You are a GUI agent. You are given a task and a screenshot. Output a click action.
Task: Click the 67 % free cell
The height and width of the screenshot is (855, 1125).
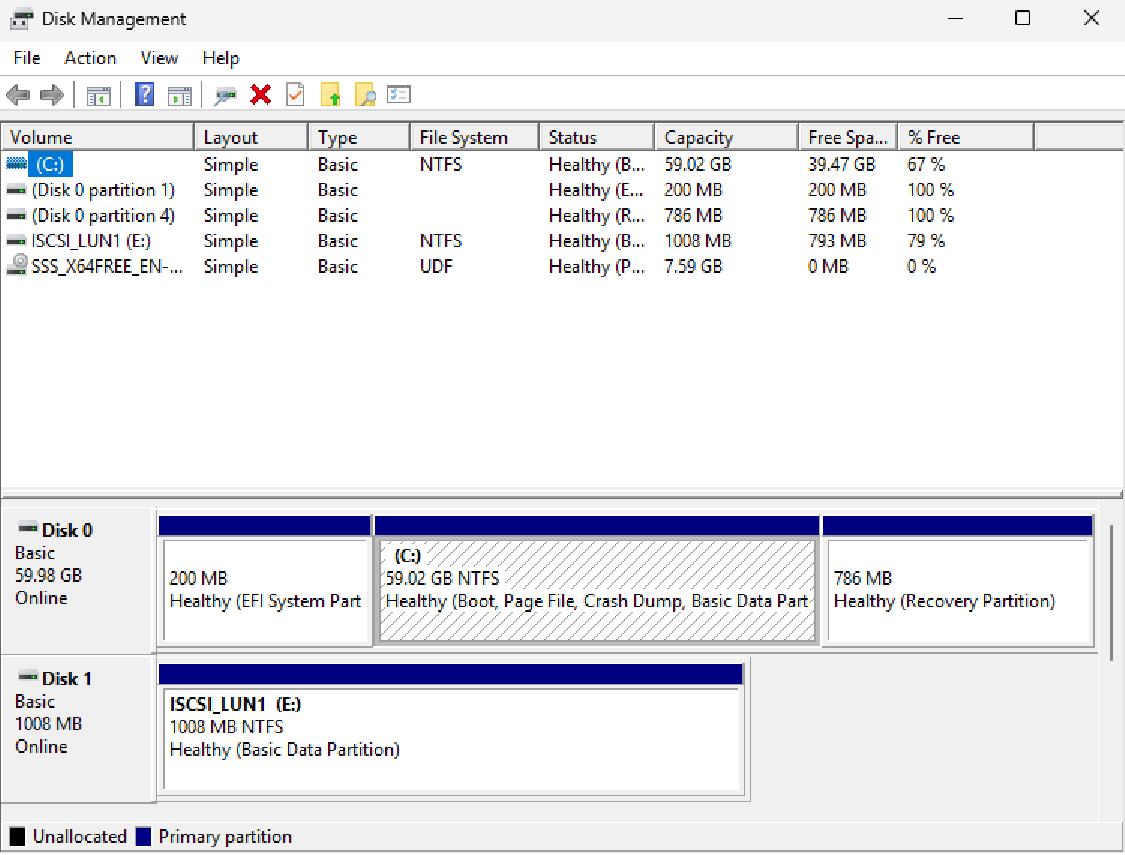point(926,164)
